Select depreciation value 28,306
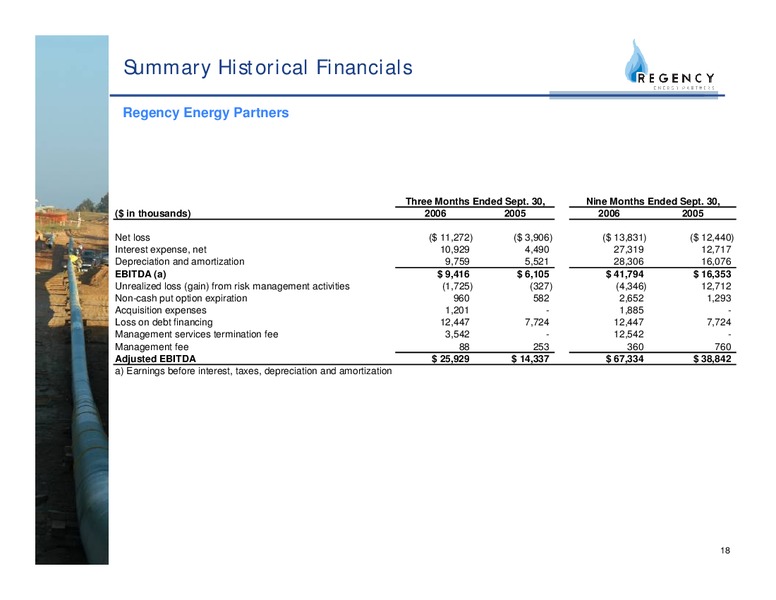 pos(629,261)
